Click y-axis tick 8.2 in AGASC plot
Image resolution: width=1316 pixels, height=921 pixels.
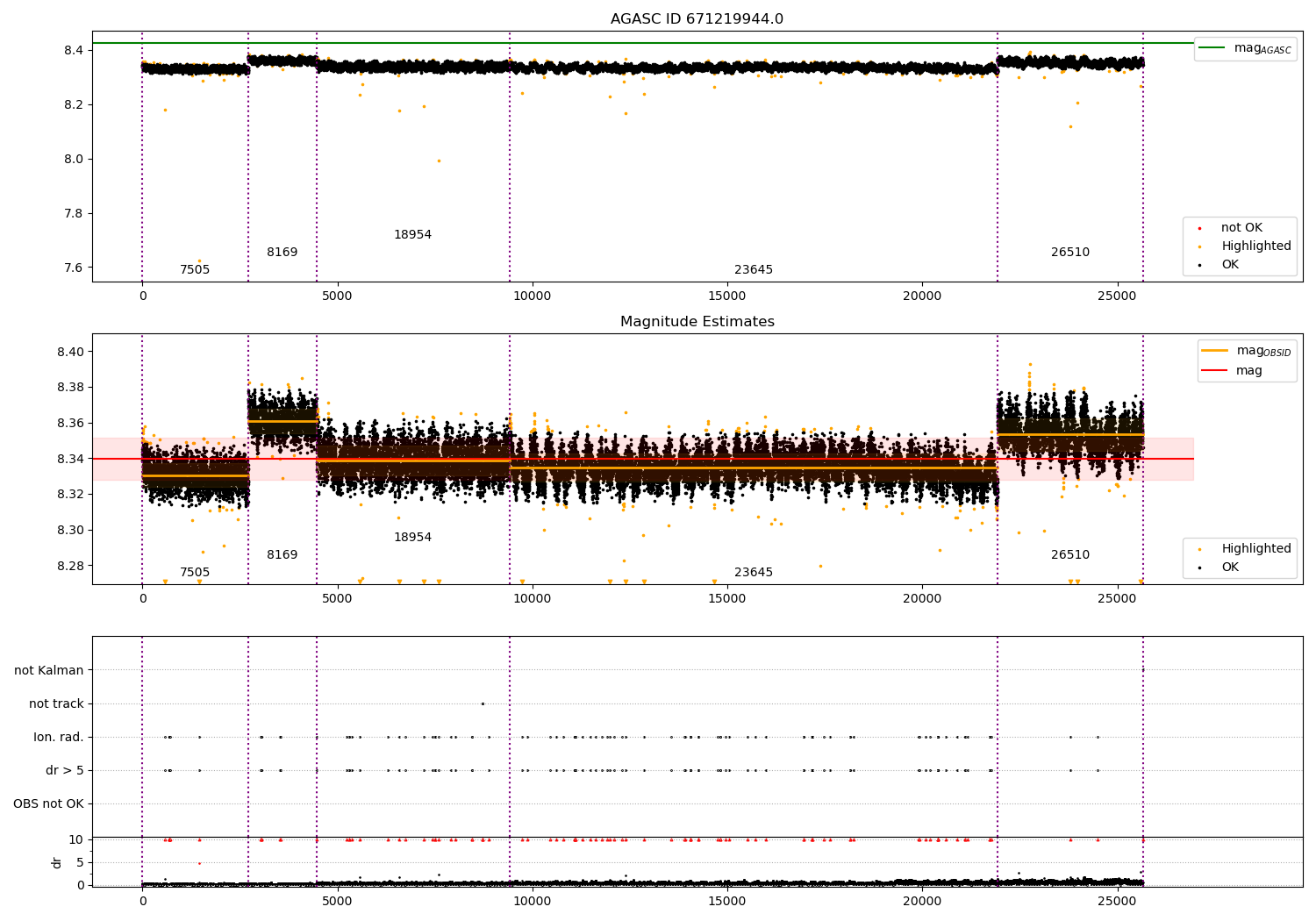pos(74,105)
